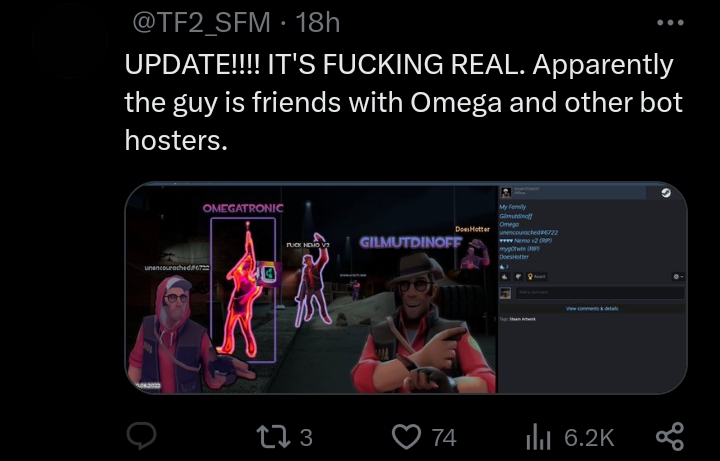Open the @TF2_SFM profile handle
The width and height of the screenshot is (720, 461).
[202, 22]
